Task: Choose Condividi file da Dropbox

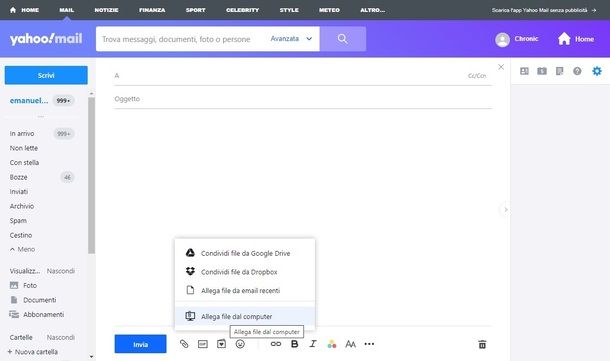Action: pyautogui.click(x=245, y=272)
